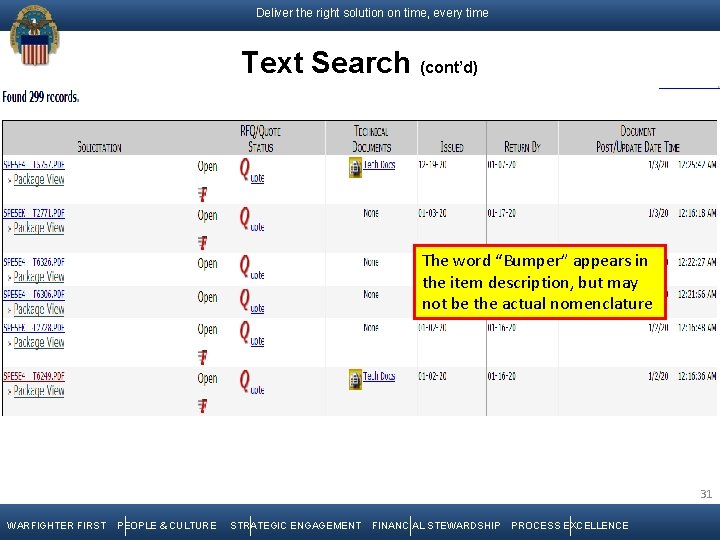Screen dimensions: 720x540
Task: Click the 'Deliver the right solution' banner text
Action: click(372, 13)
